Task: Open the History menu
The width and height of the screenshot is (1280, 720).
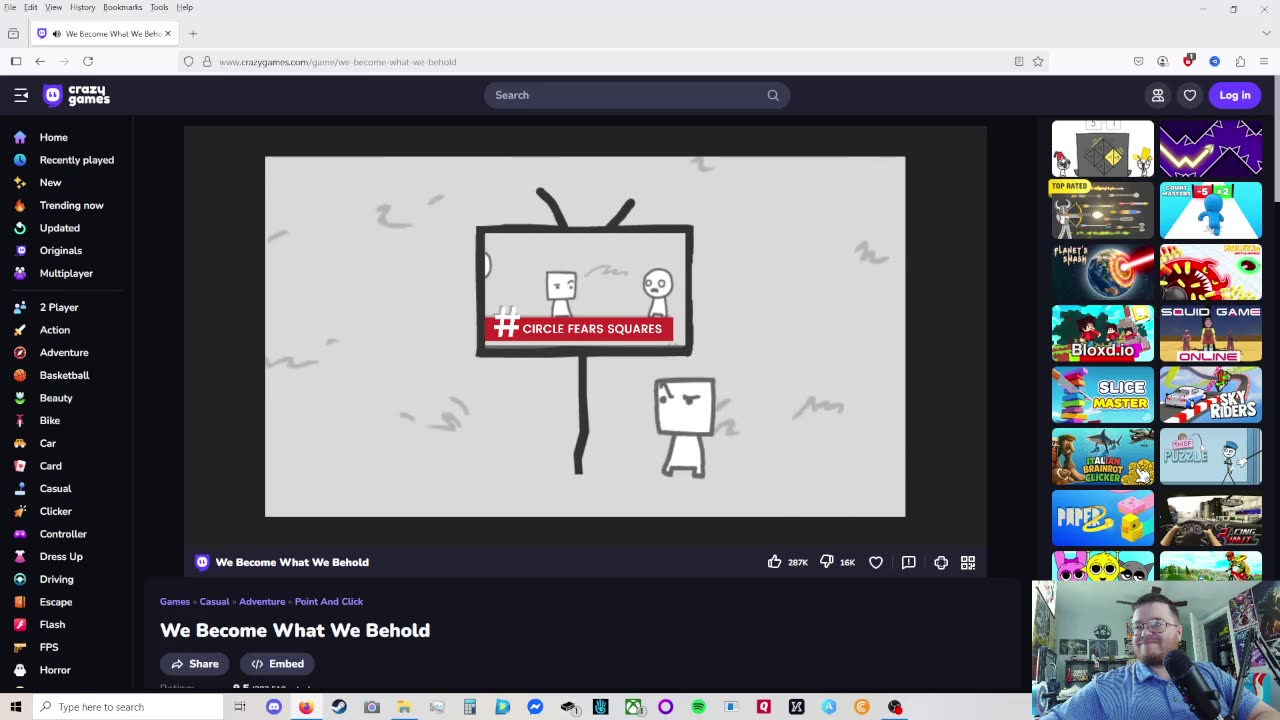Action: click(83, 7)
